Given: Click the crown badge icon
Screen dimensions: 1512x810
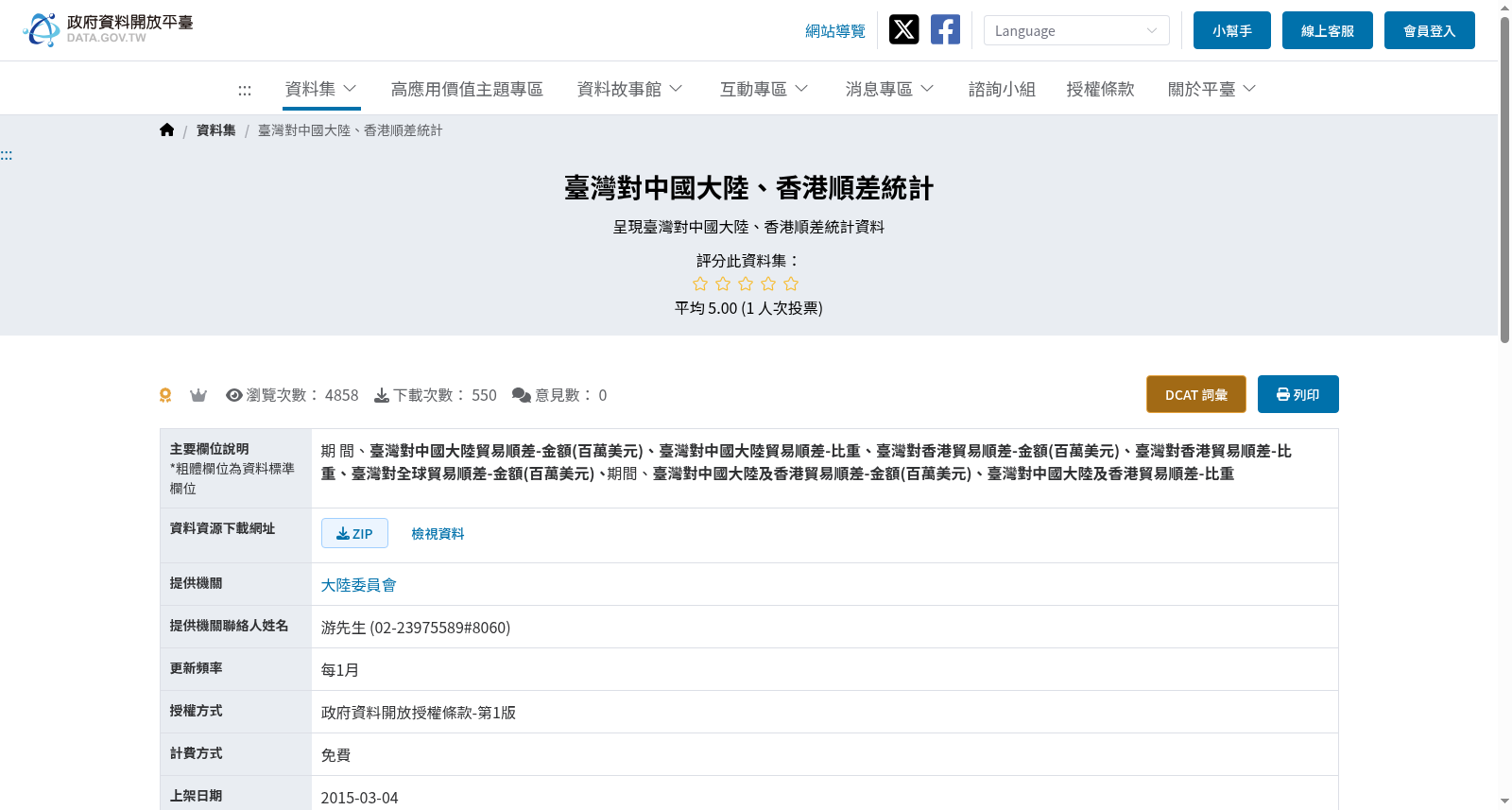Looking at the screenshot, I should 198,395.
